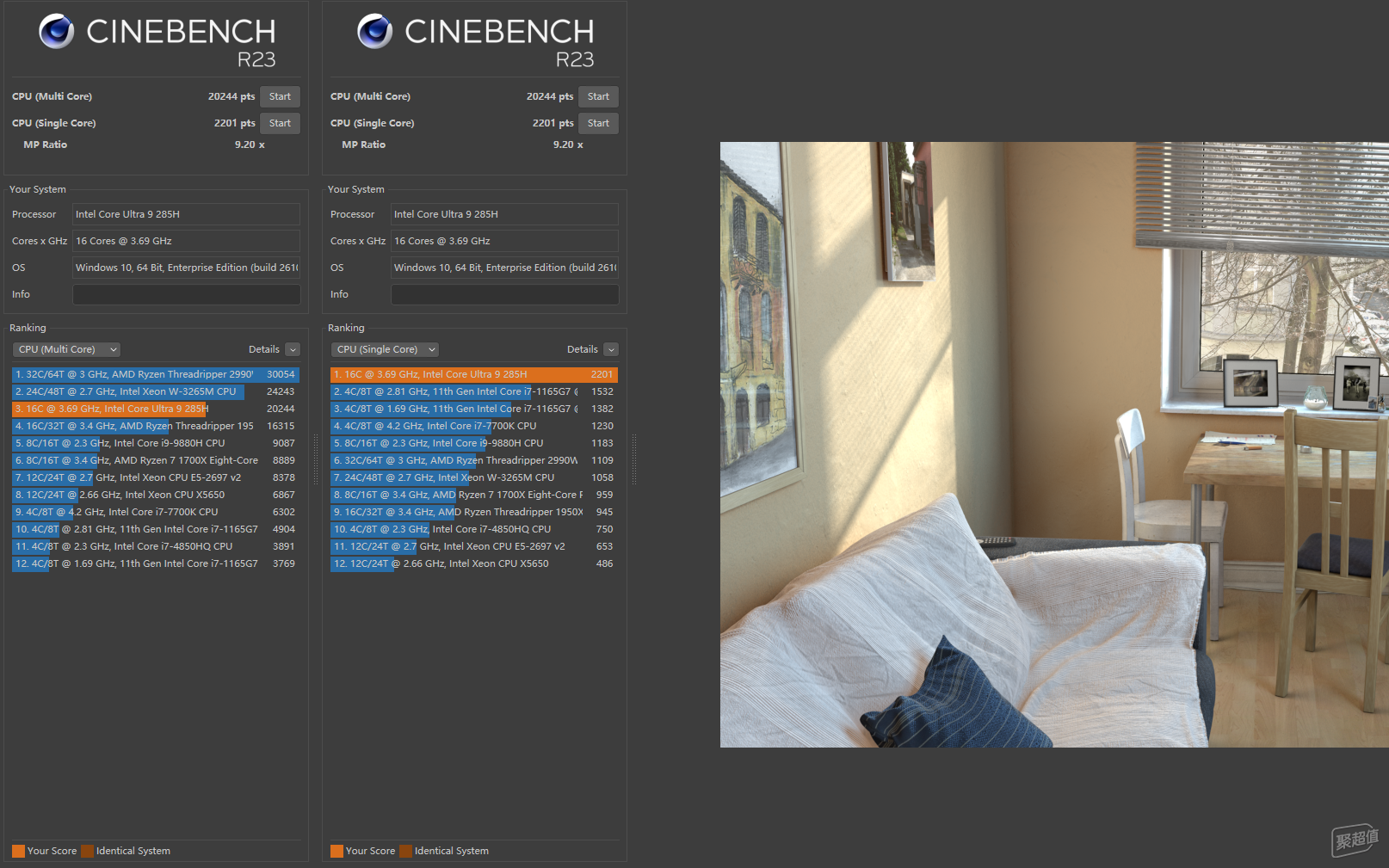Select the i7-7700K row scoring 6302
This screenshot has width=1389, height=868.
point(156,512)
